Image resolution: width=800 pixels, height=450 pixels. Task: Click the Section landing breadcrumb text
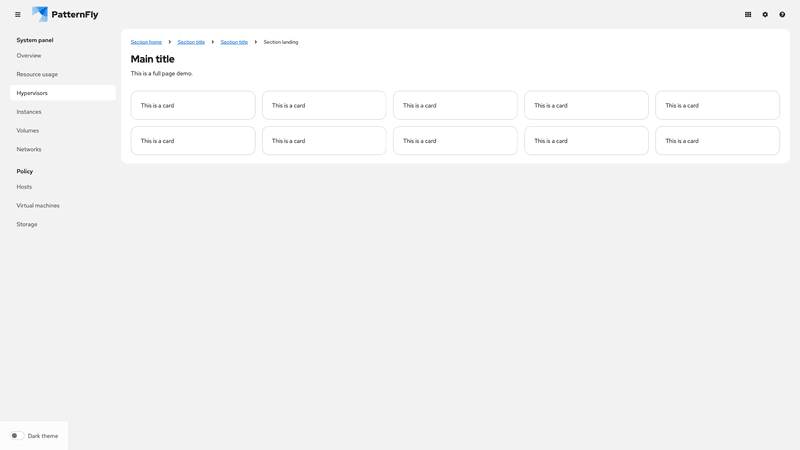pos(281,42)
